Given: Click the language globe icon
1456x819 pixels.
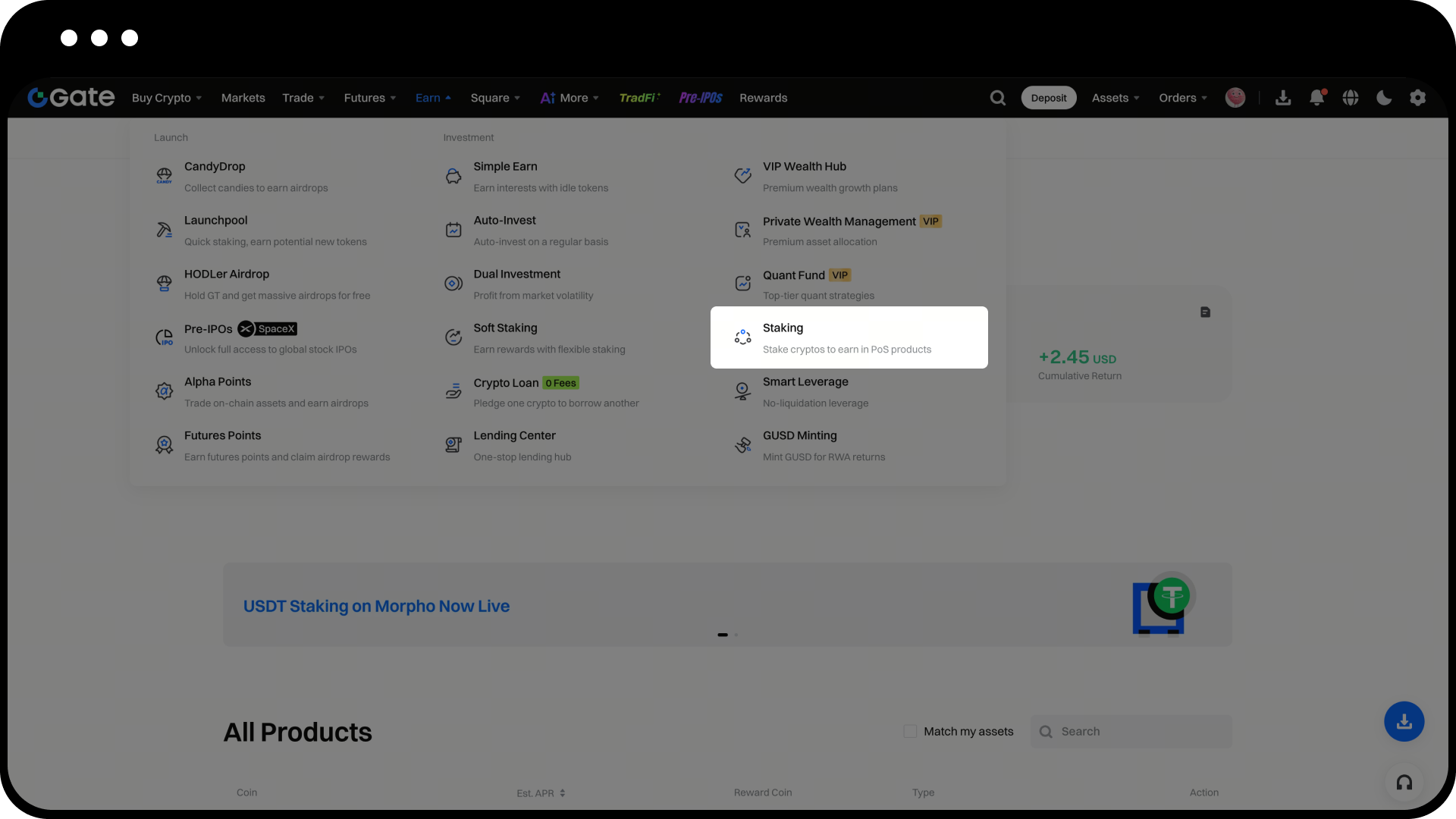Looking at the screenshot, I should [x=1351, y=98].
